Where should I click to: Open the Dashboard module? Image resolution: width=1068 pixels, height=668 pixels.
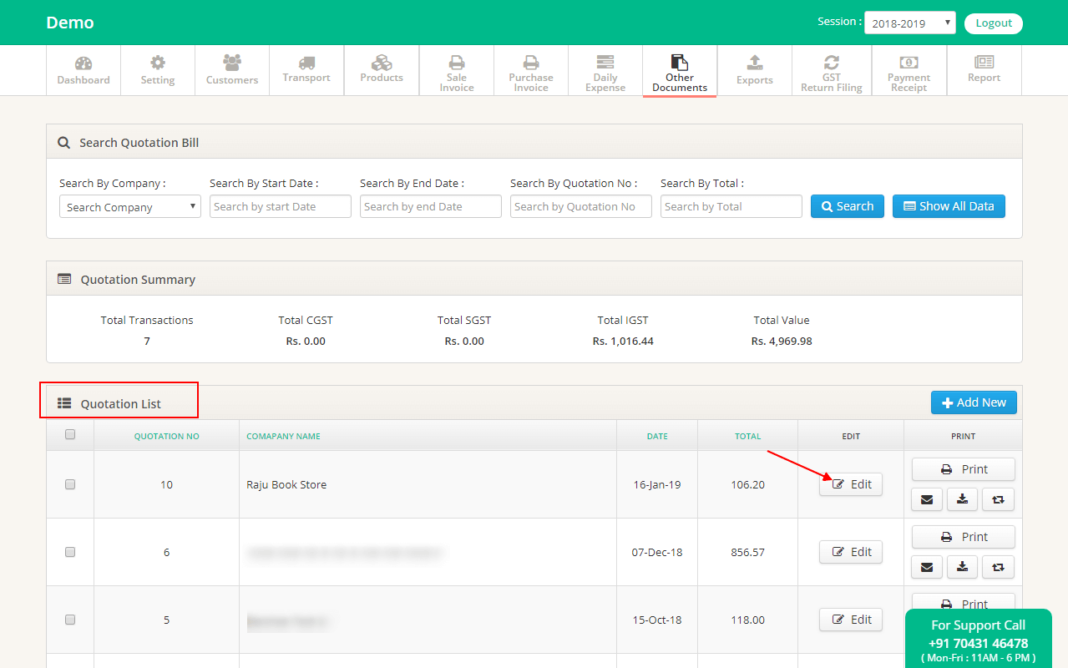[83, 70]
